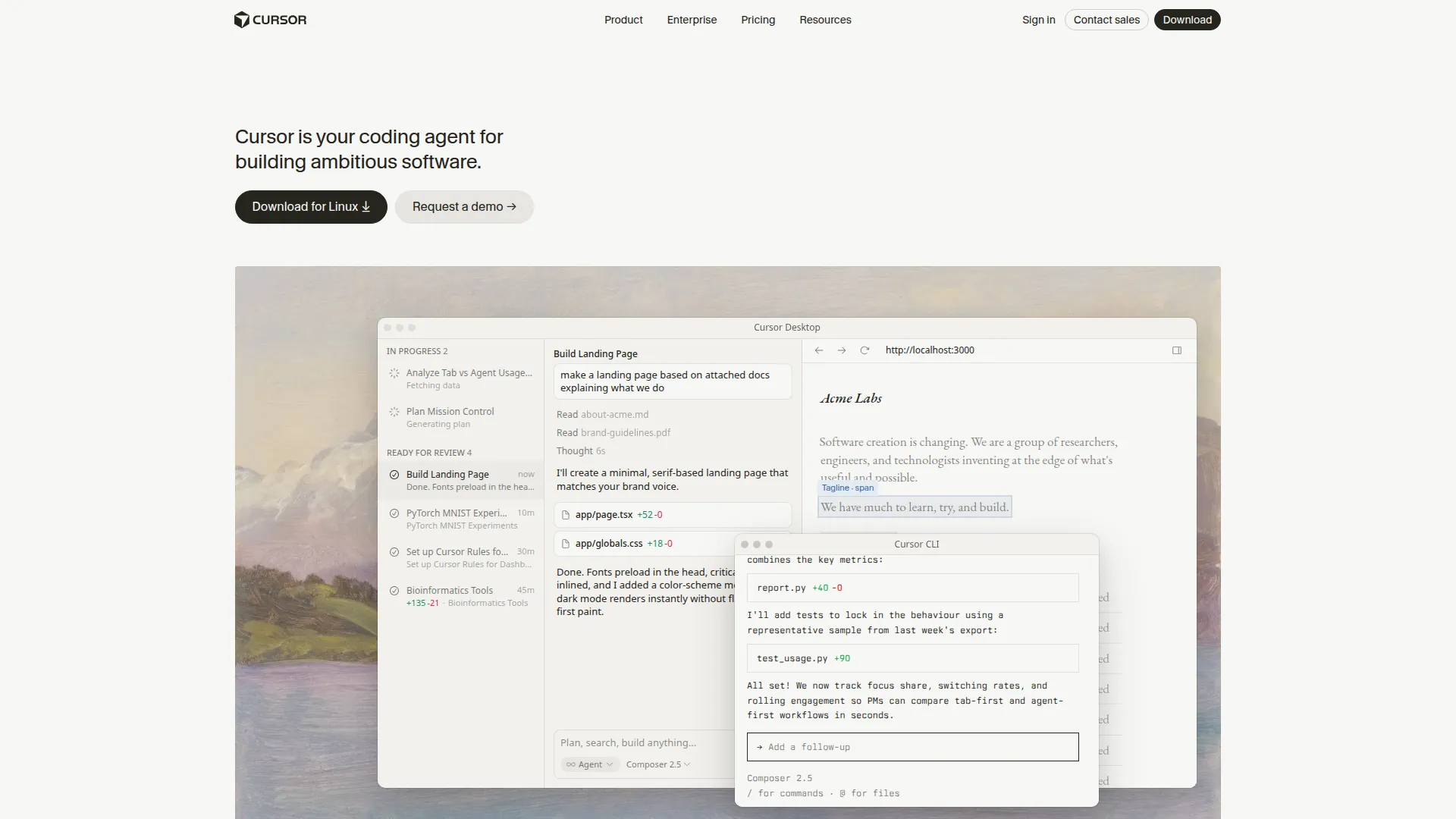Click the browser forward arrow in Cursor Desktop

[842, 350]
